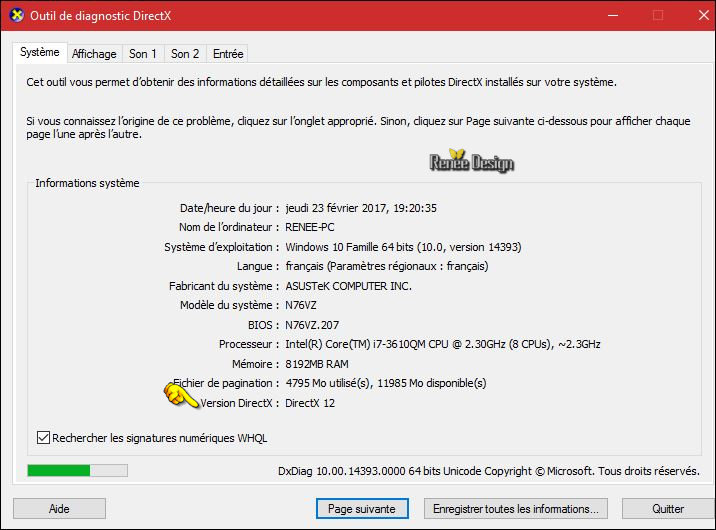Click the Système d'exploitation label
The image size is (716, 530).
[221, 247]
